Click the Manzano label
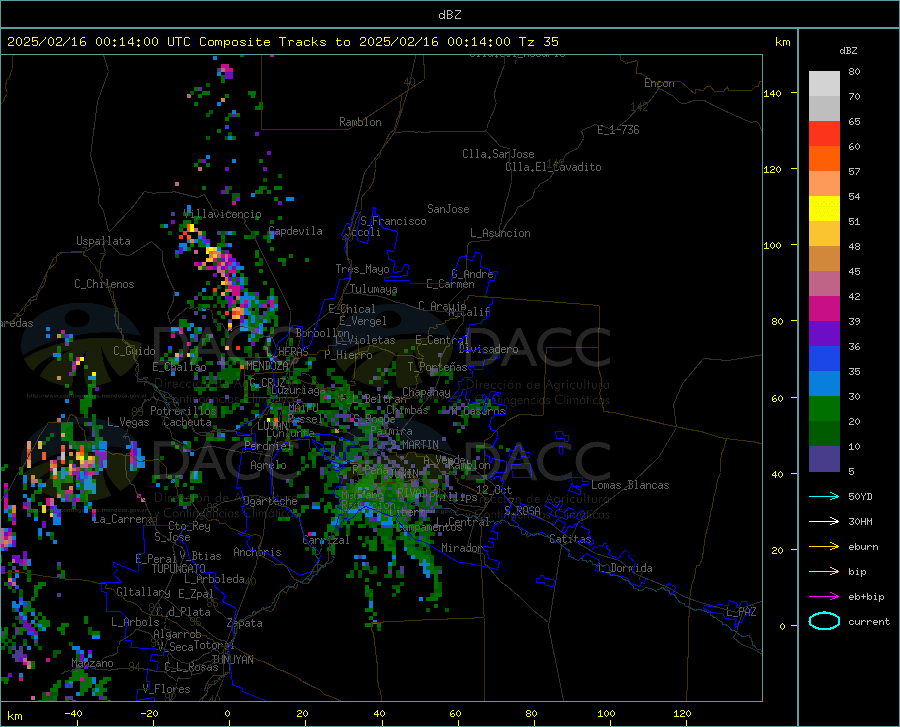The height and width of the screenshot is (727, 900). point(92,663)
